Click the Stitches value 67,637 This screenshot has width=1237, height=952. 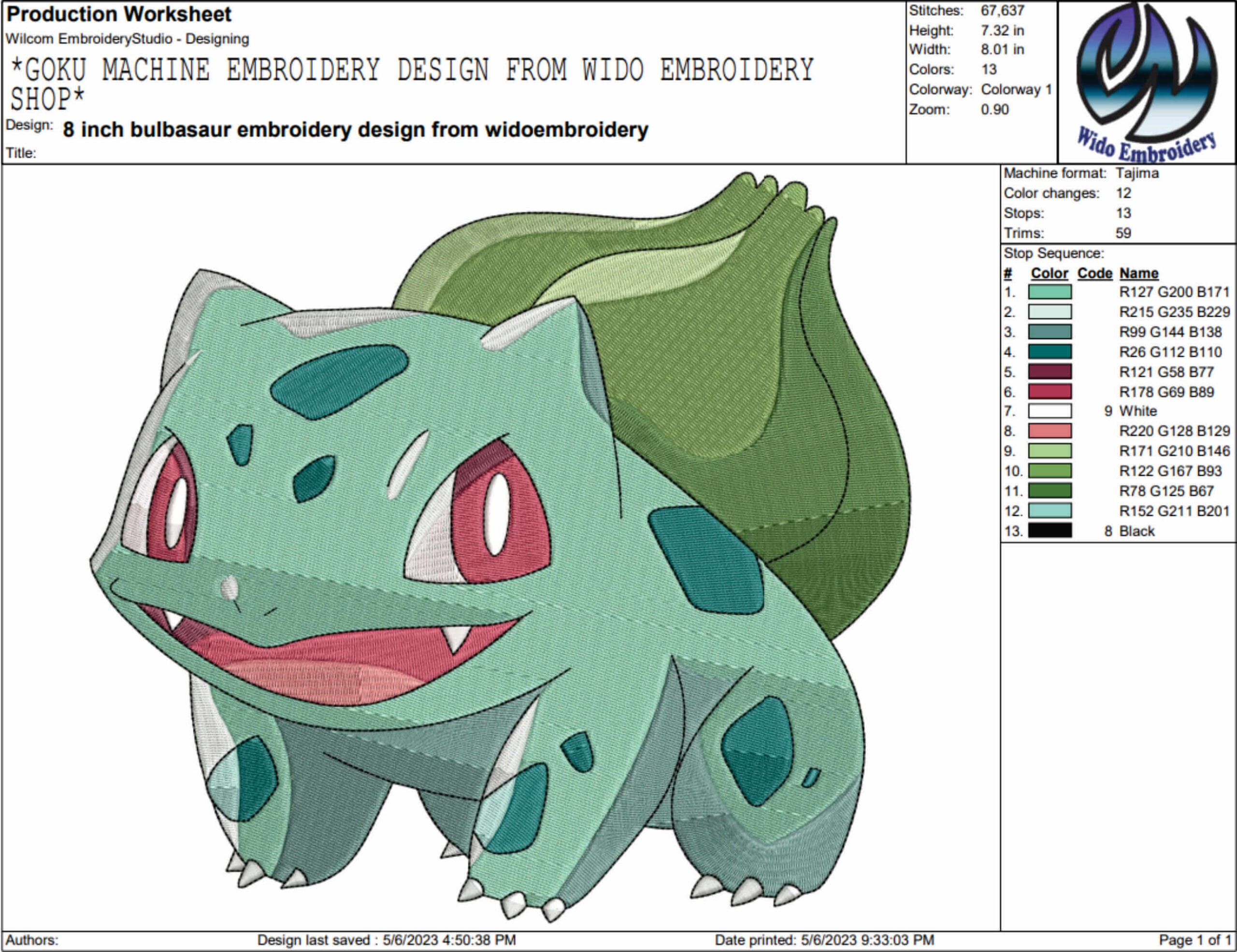click(x=1002, y=11)
